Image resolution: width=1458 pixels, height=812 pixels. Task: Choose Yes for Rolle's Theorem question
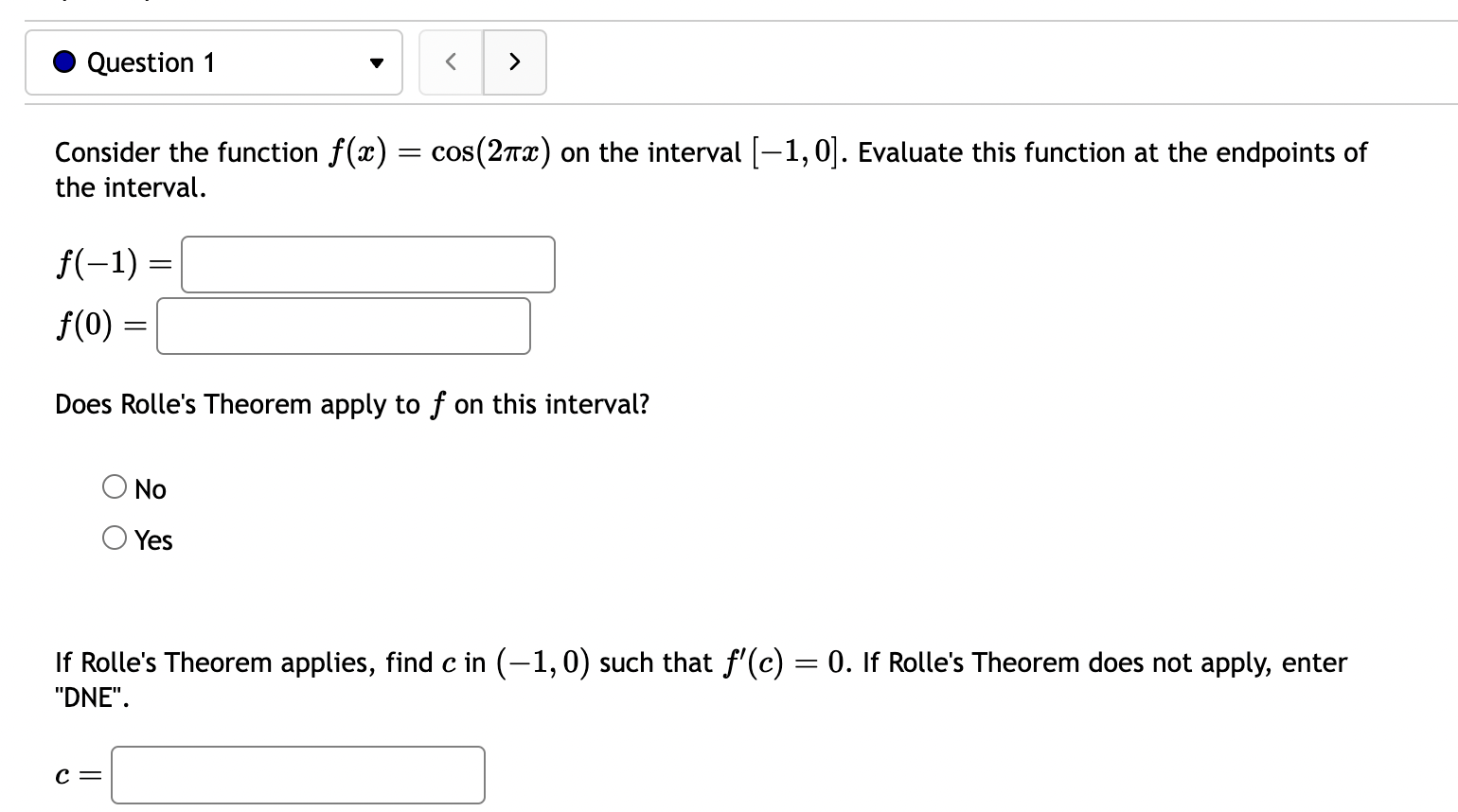tap(115, 537)
